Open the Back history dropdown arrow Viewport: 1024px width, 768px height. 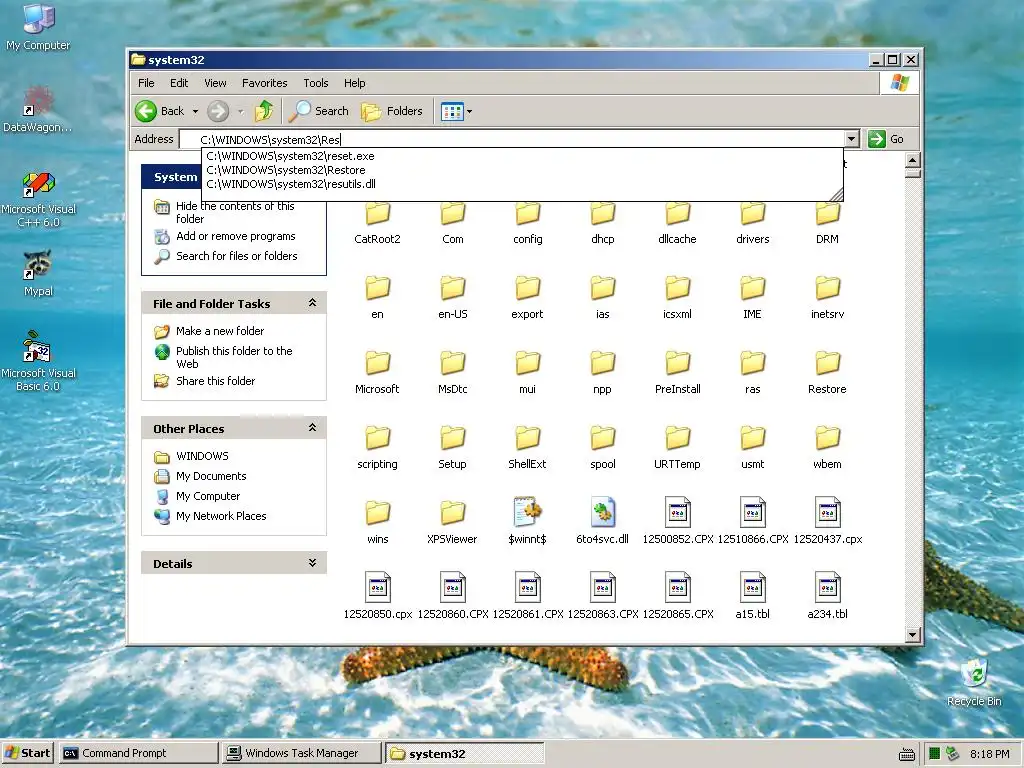tap(195, 112)
